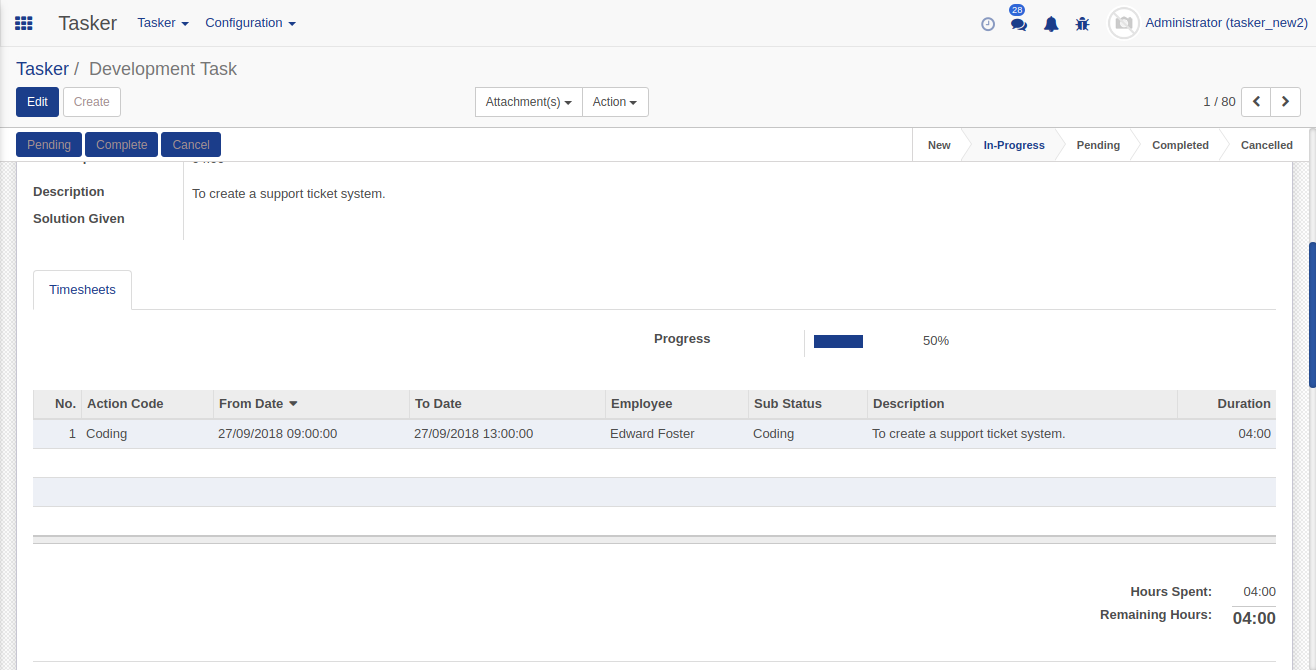Click the Remaining Hours value 04:00
The width and height of the screenshot is (1316, 670).
click(x=1254, y=619)
